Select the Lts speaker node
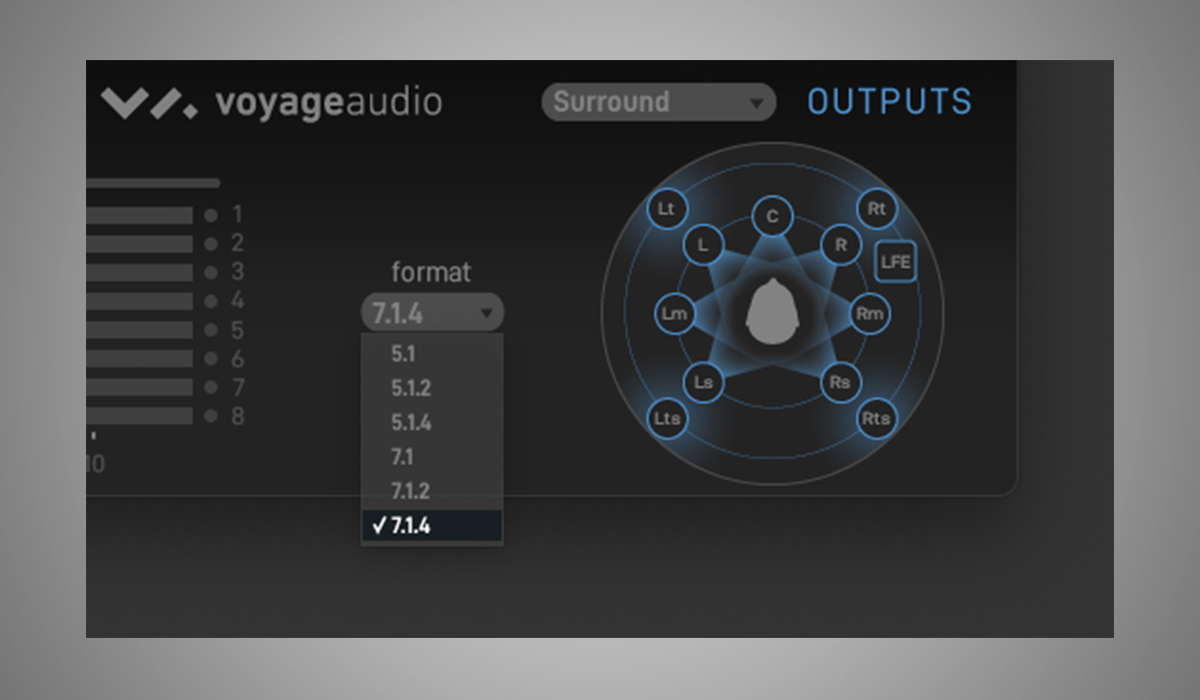Screen dimensions: 1200x700 pyautogui.click(x=667, y=419)
